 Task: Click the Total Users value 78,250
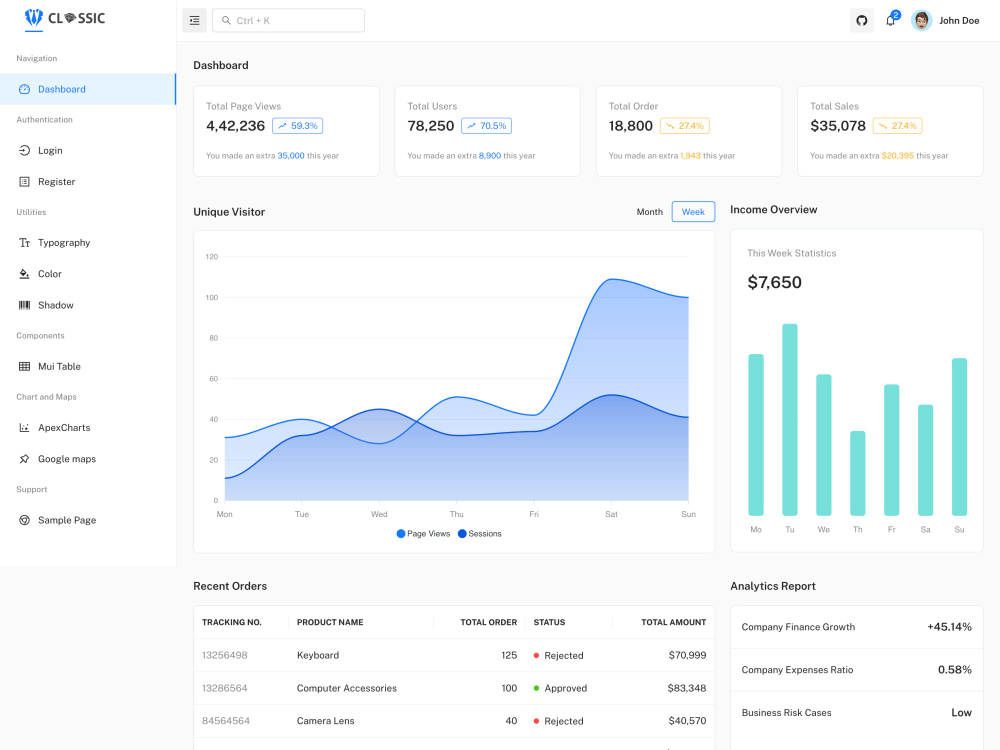coord(430,126)
